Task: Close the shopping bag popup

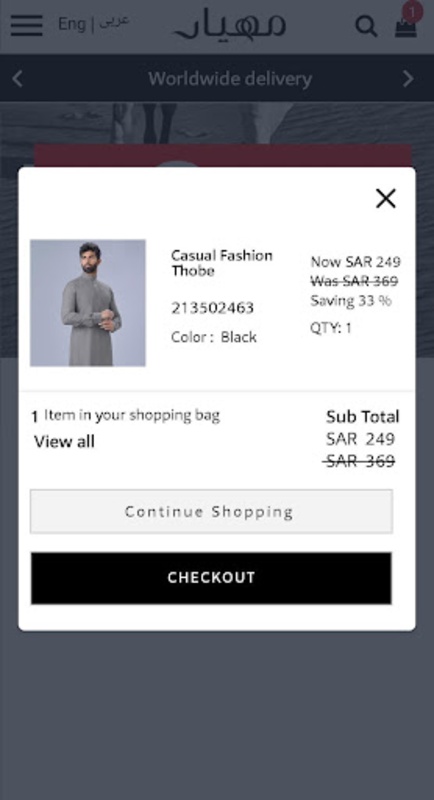Action: [x=386, y=198]
